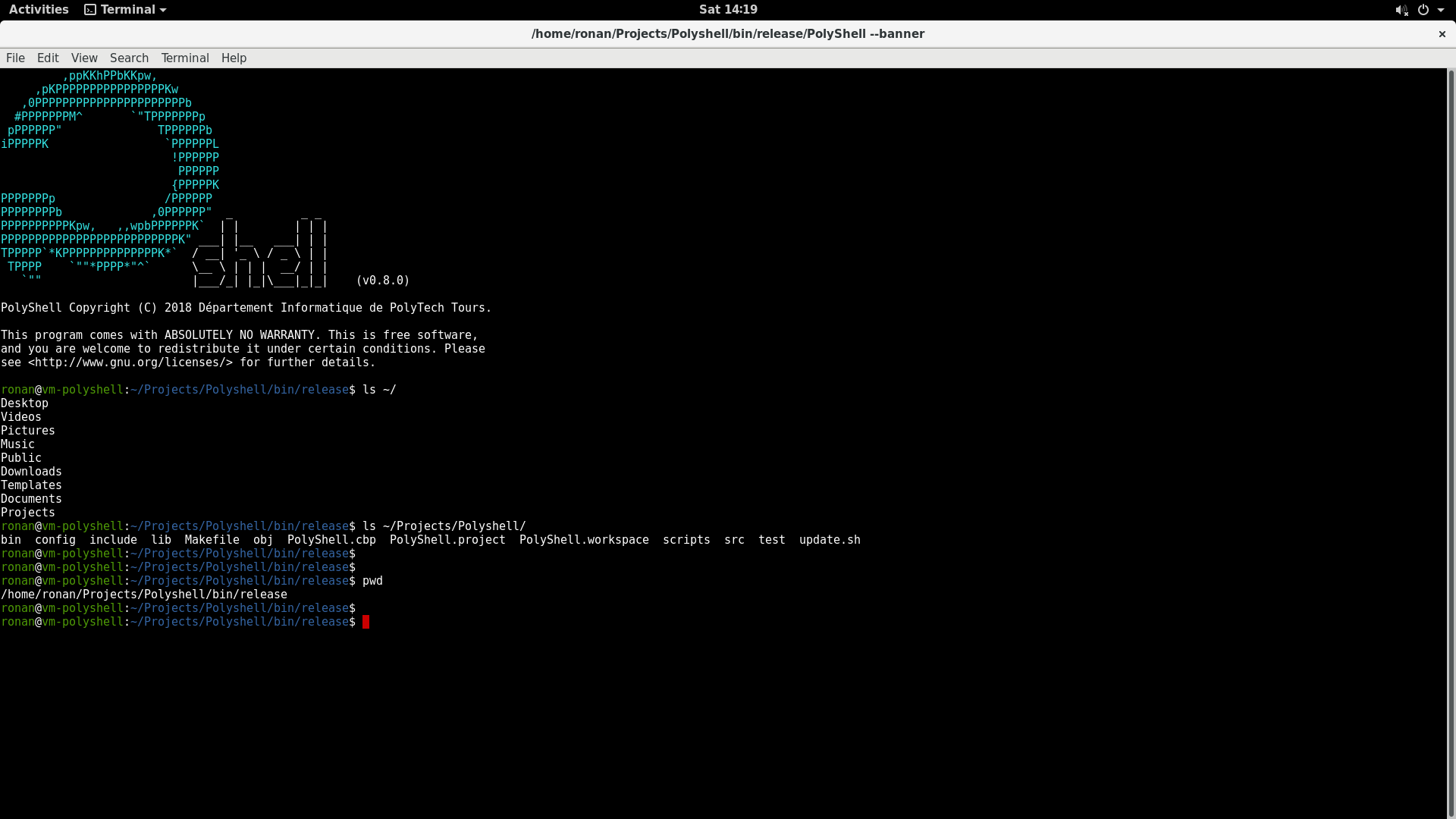The height and width of the screenshot is (819, 1456).
Task: Click the 'src' entry in listing
Action: coord(734,540)
